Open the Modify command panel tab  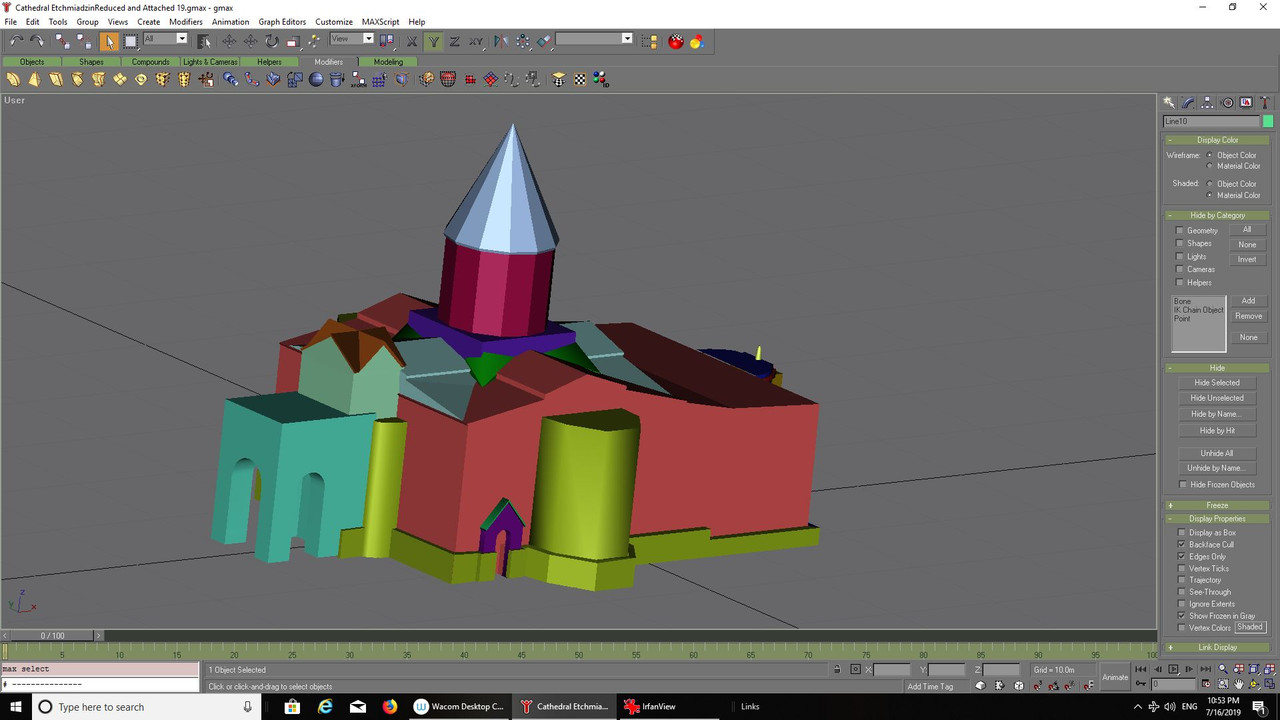pos(1188,102)
